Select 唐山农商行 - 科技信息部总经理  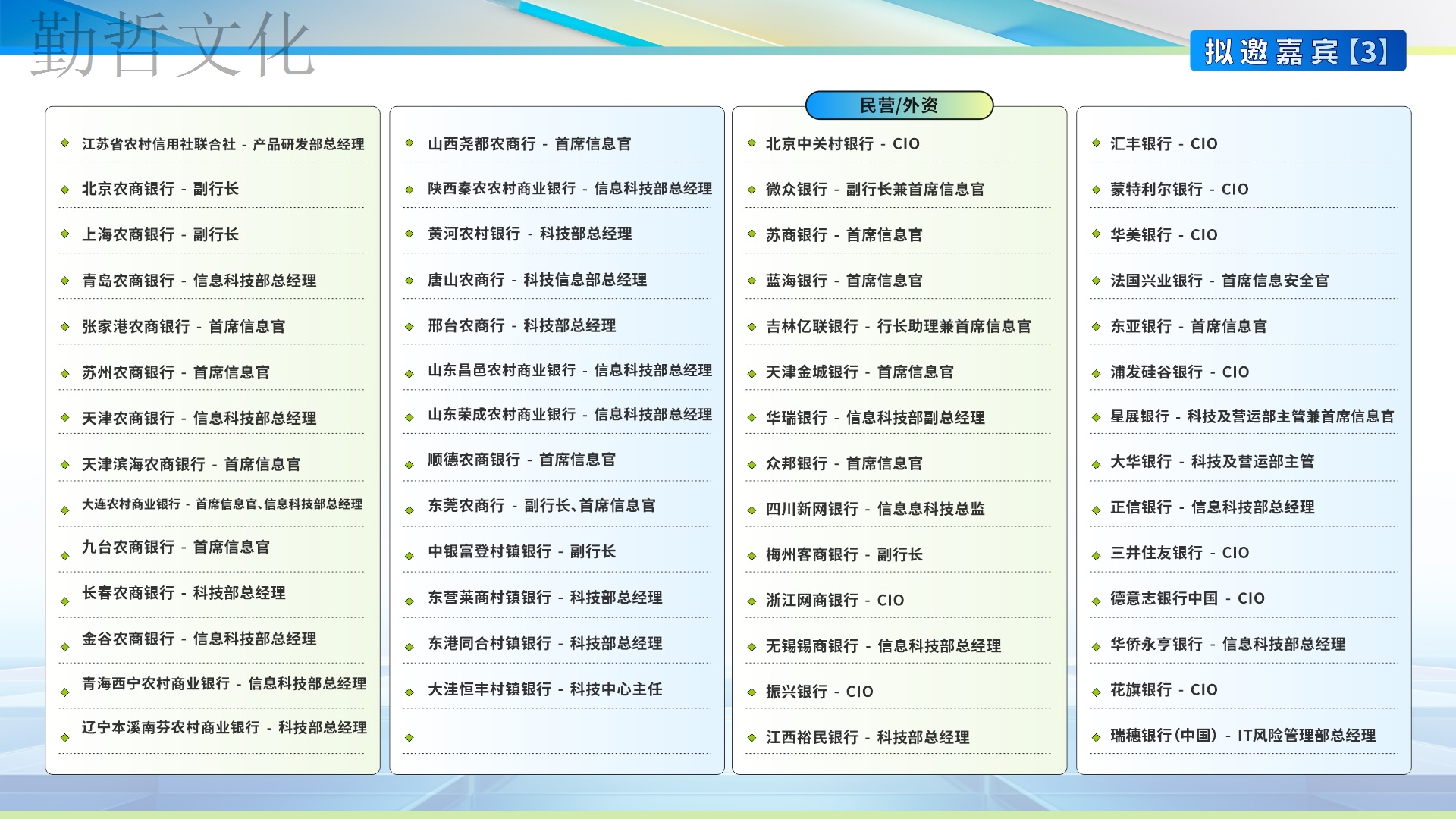537,280
